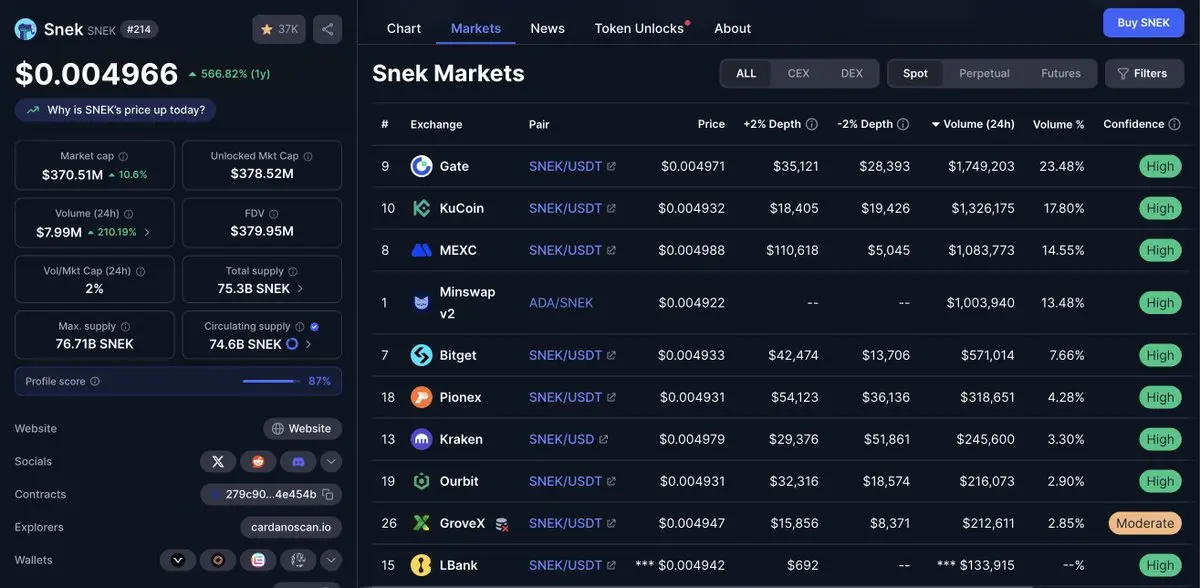This screenshot has height=588, width=1200.
Task: Expand more Socials with the chevron
Action: 331,461
